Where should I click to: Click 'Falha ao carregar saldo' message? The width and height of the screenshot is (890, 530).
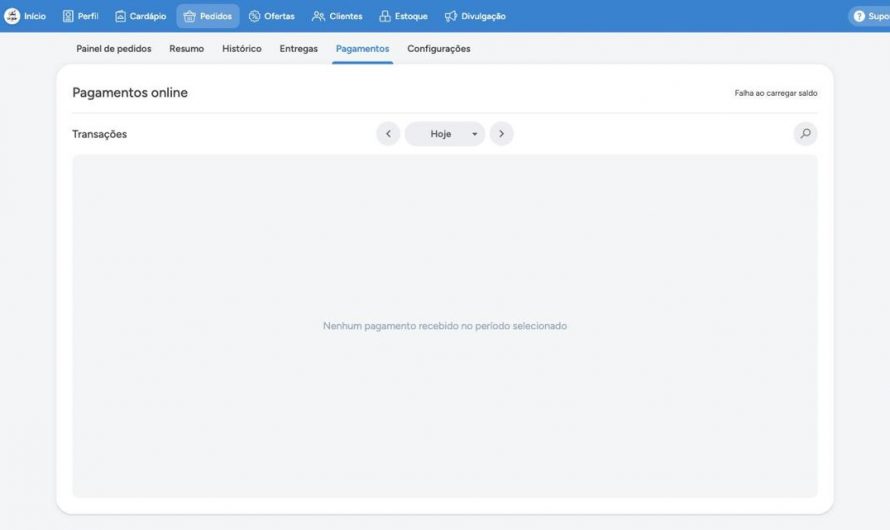(x=776, y=93)
